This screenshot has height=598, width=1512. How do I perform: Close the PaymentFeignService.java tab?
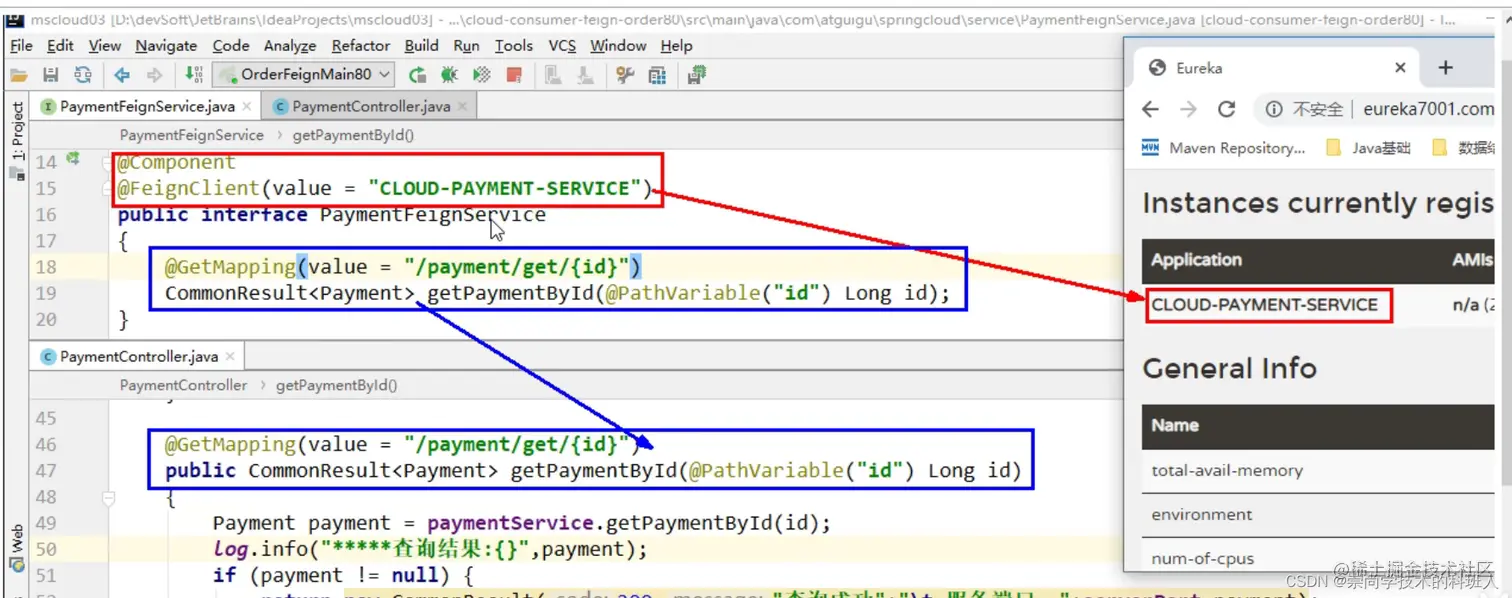(247, 106)
